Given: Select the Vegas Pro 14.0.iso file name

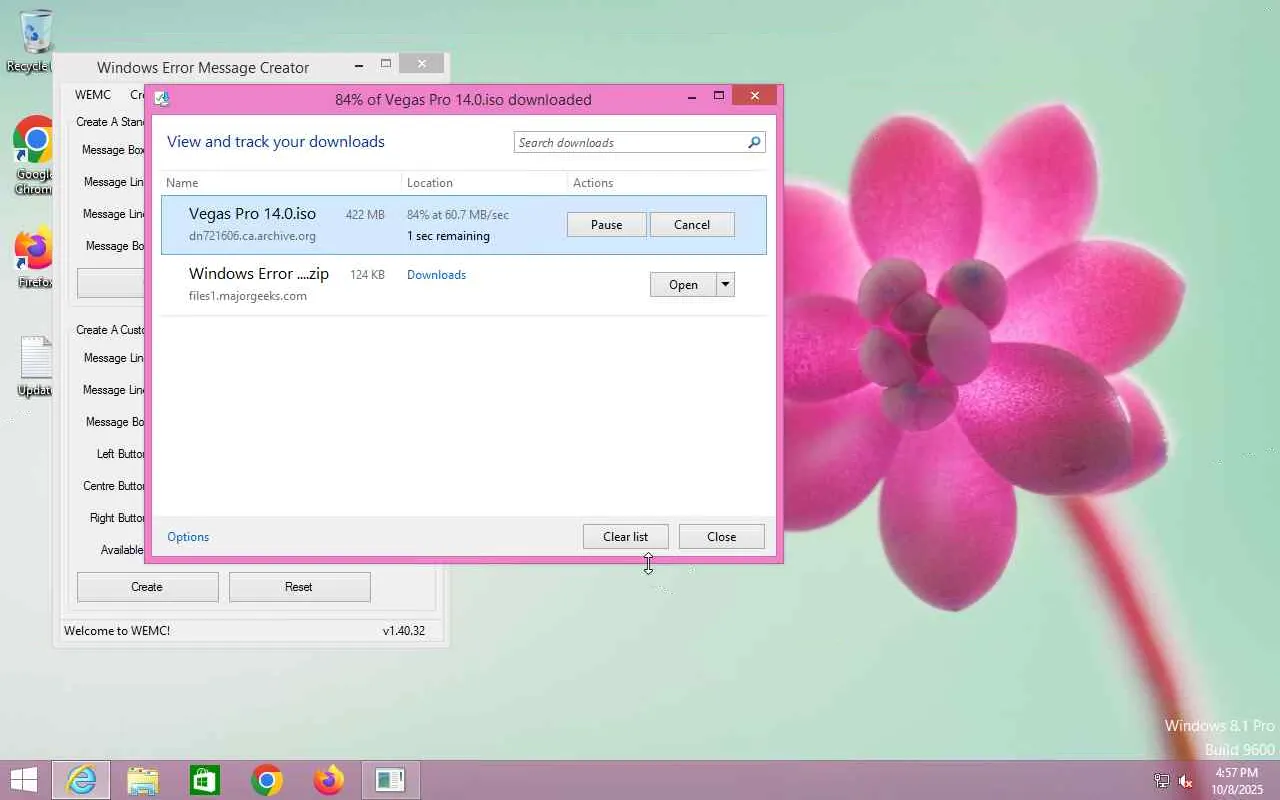Looking at the screenshot, I should point(252,214).
